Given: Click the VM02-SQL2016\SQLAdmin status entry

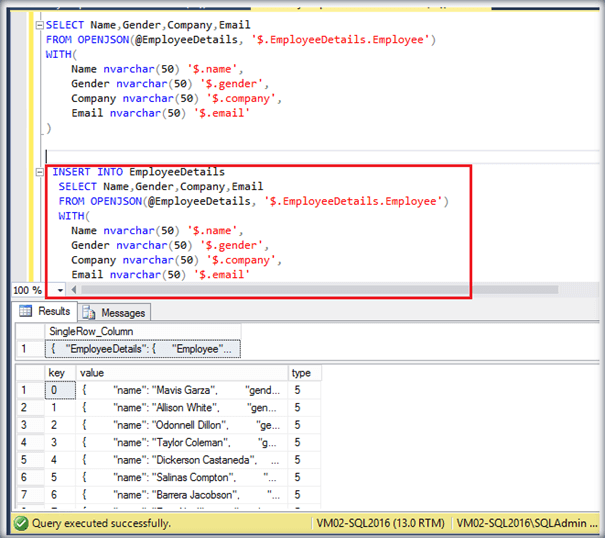Looking at the screenshot, I should coord(526,523).
